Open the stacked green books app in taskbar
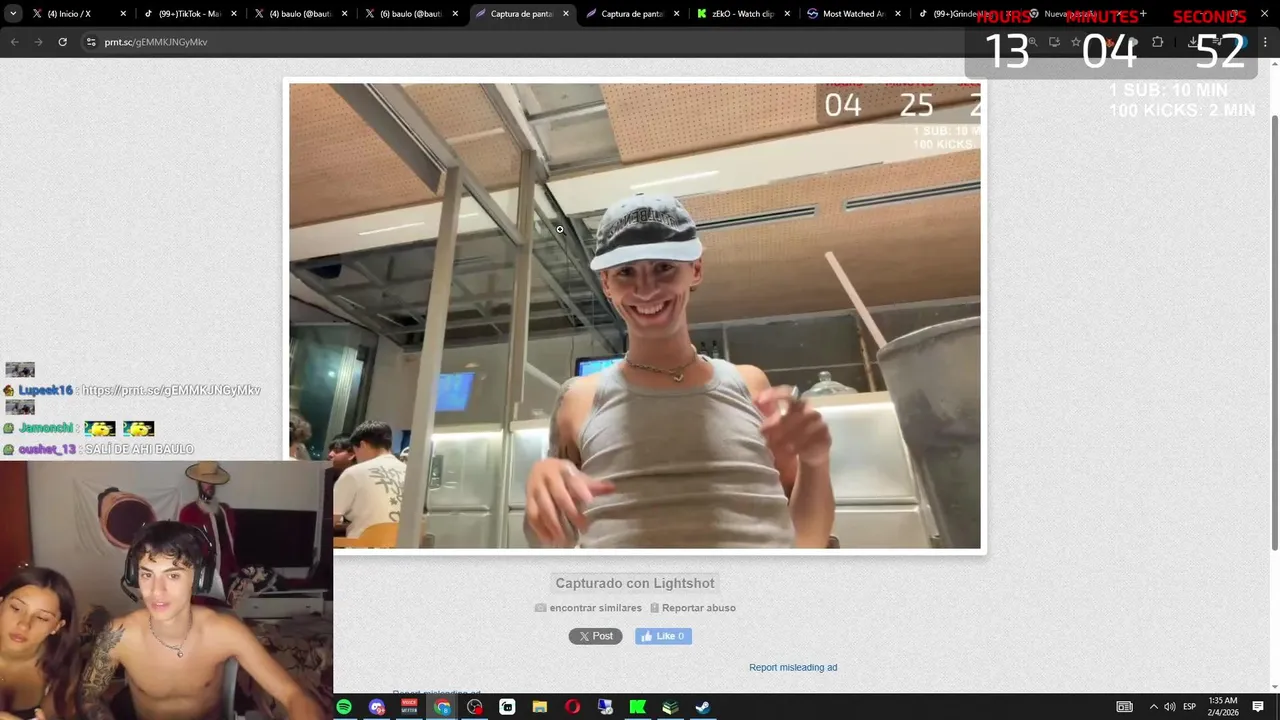This screenshot has height=720, width=1280. [670, 707]
